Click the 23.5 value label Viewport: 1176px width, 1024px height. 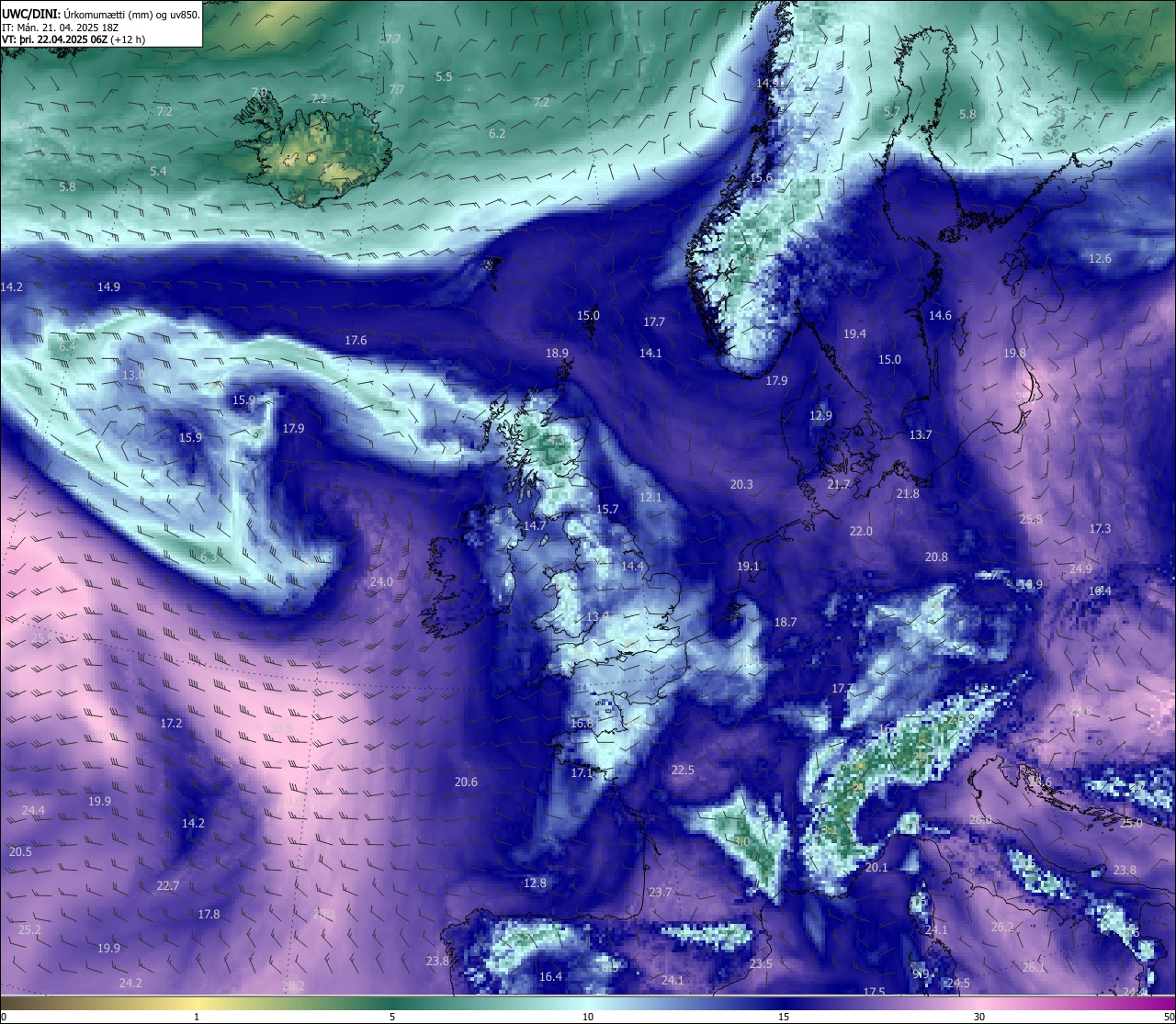tap(761, 964)
